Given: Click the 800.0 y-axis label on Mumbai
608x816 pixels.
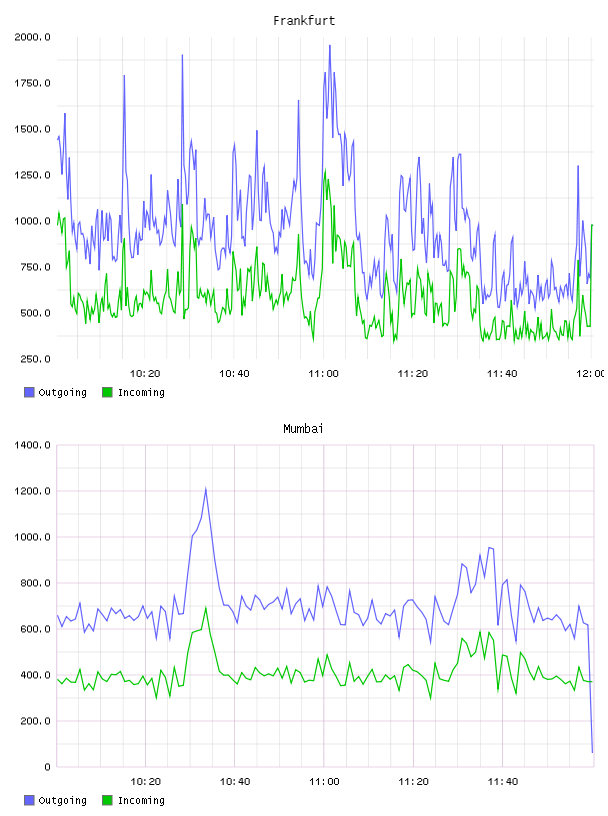Looking at the screenshot, I should pos(35,583).
